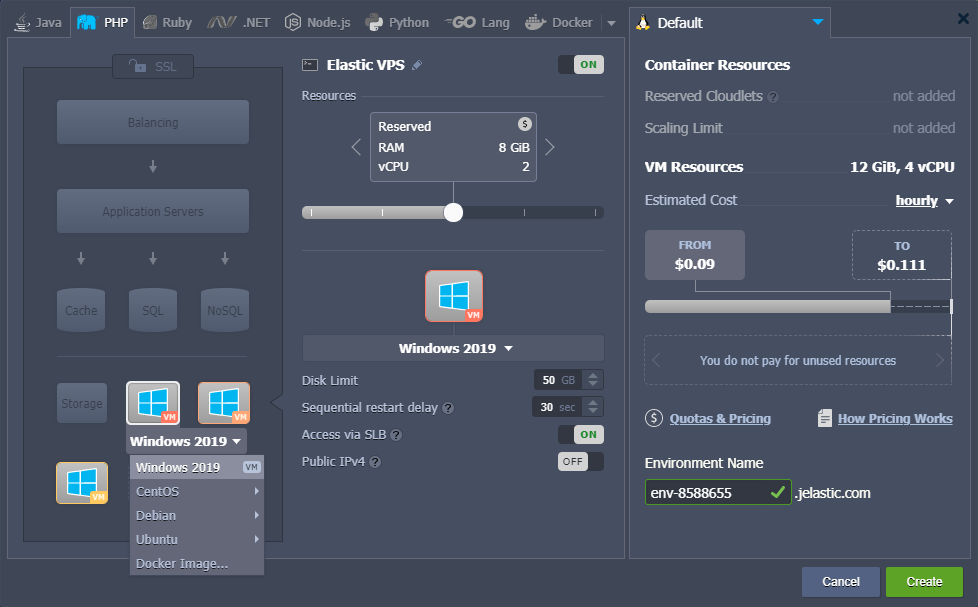Open the Ruby tab
This screenshot has height=607, width=978.
[x=167, y=23]
